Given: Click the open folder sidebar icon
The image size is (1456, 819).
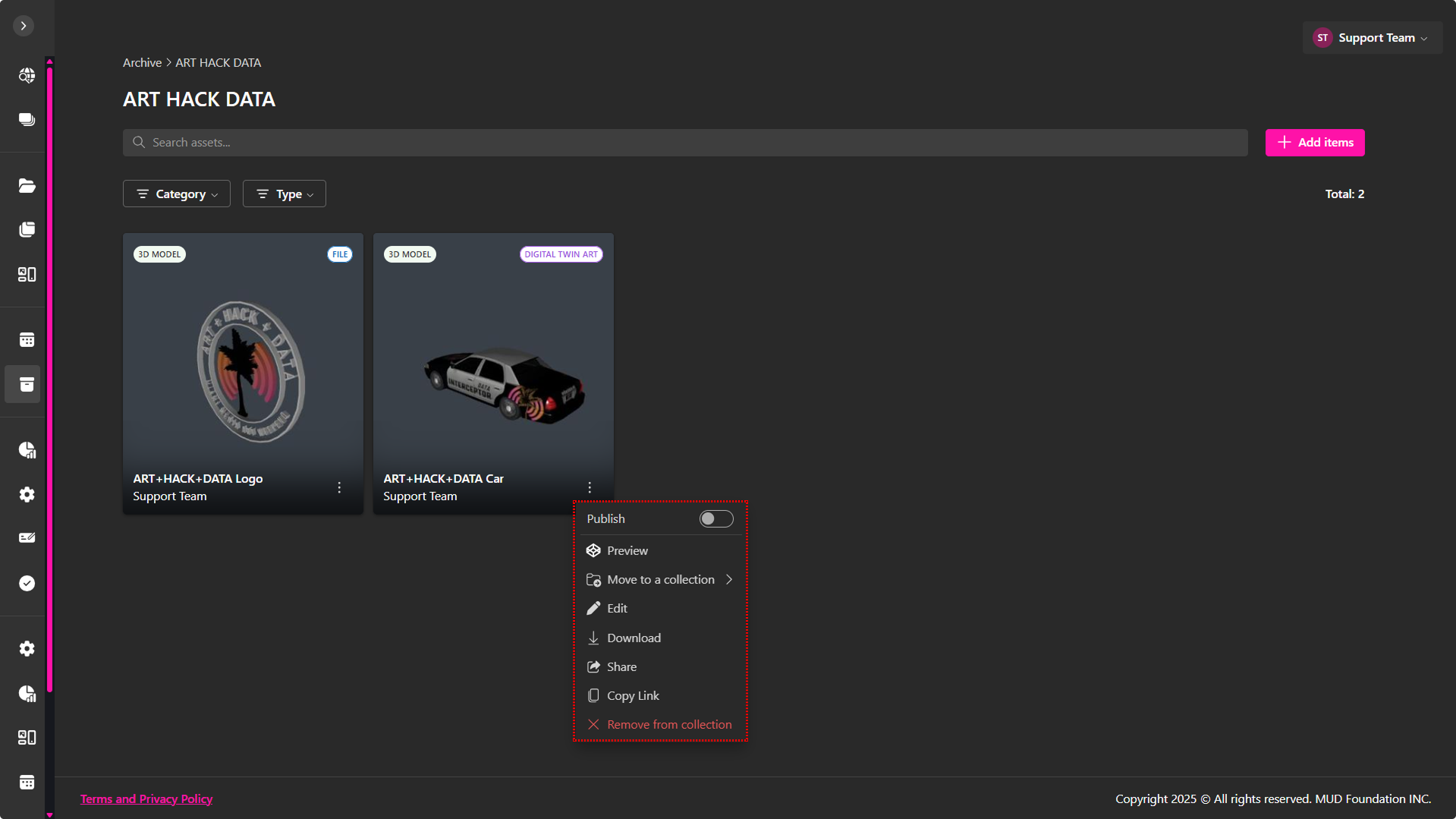Looking at the screenshot, I should [x=27, y=186].
